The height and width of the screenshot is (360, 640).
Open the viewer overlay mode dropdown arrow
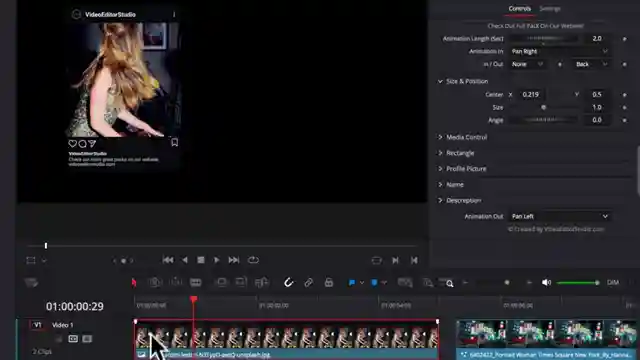coord(44,260)
